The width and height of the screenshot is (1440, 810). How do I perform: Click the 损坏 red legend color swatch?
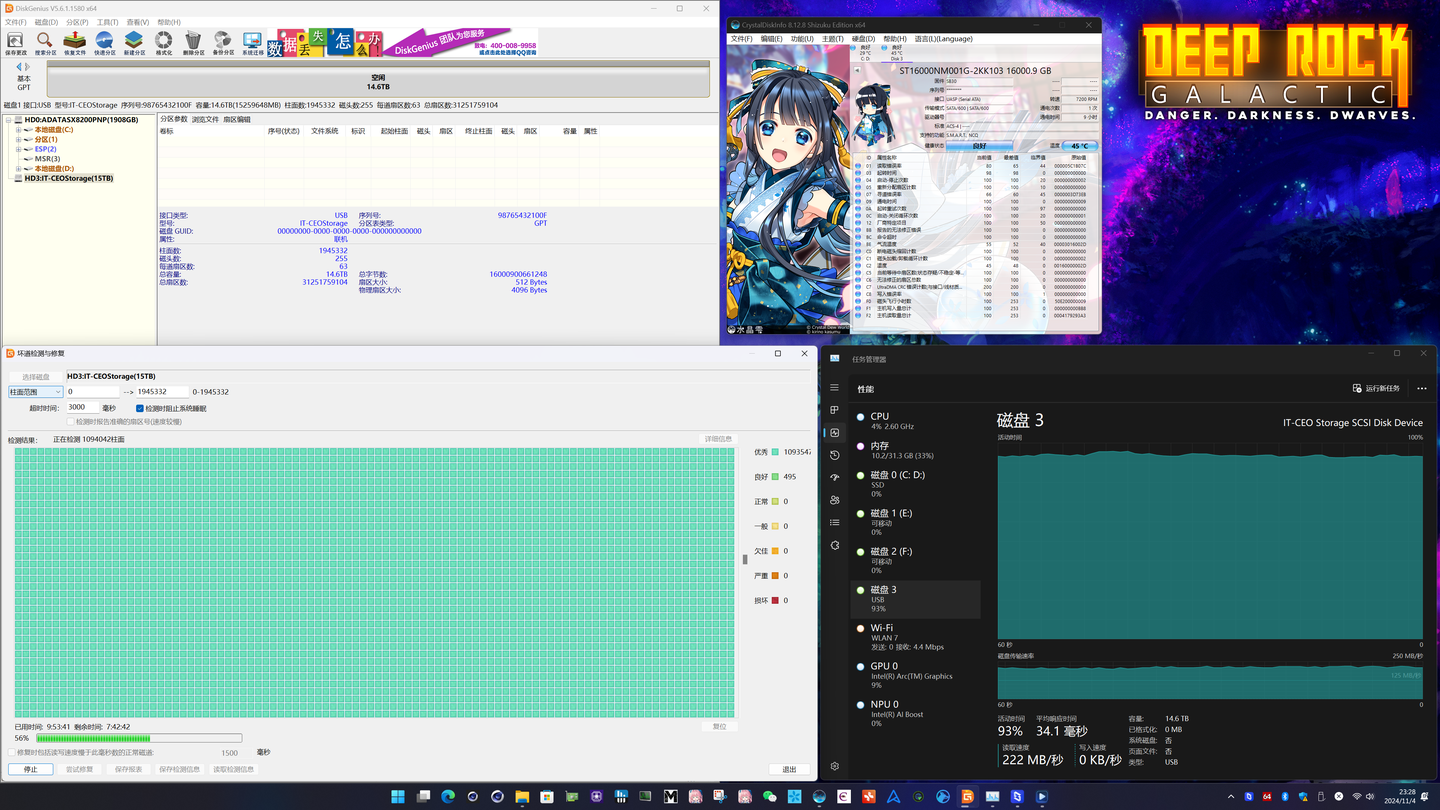[x=775, y=600]
